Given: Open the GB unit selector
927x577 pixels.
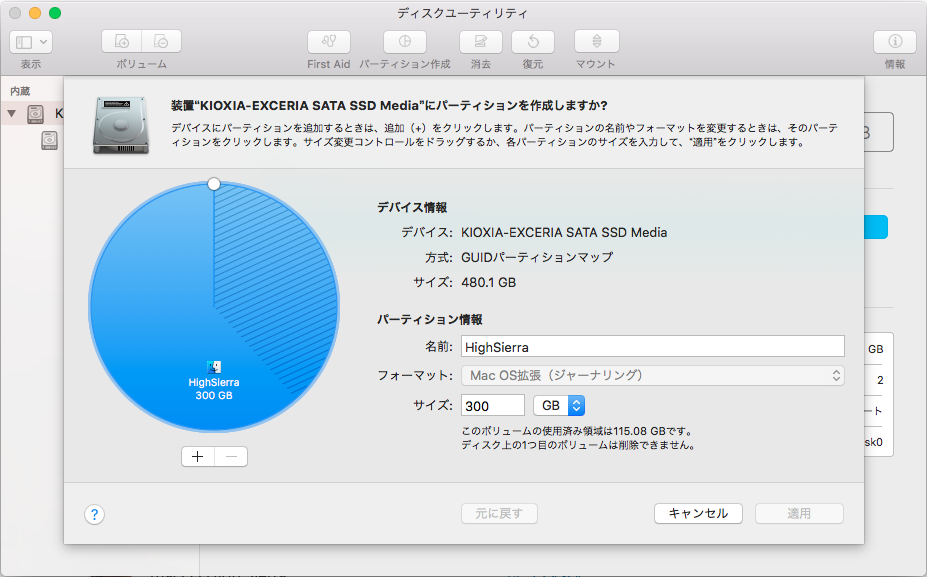Looking at the screenshot, I should 559,406.
